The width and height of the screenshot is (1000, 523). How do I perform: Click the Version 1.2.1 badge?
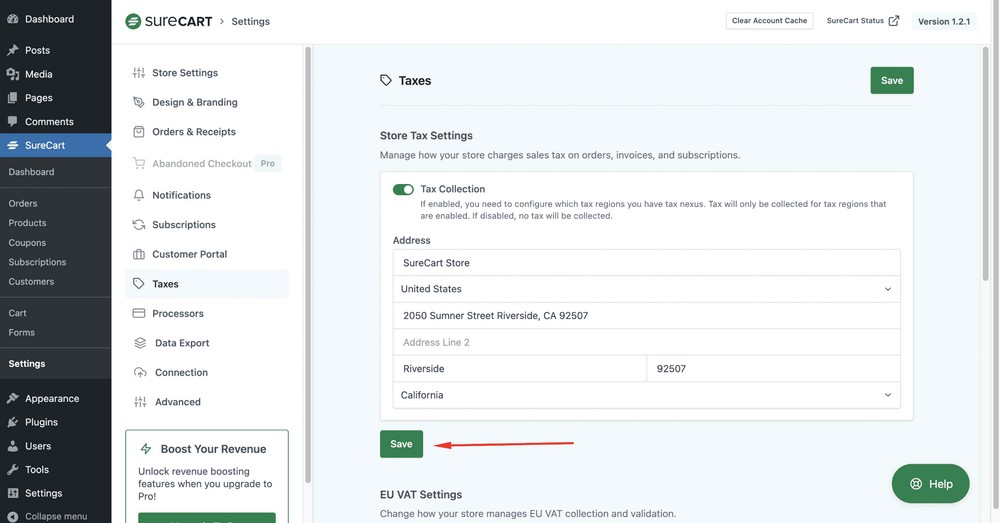tap(943, 21)
